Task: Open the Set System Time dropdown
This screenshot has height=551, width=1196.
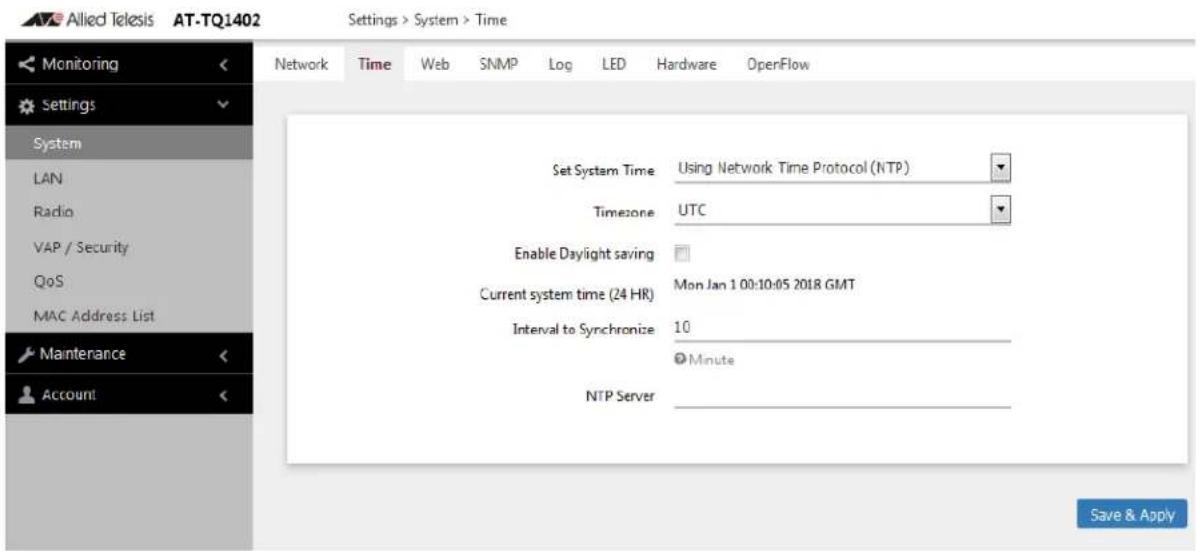Action: coord(842,169)
